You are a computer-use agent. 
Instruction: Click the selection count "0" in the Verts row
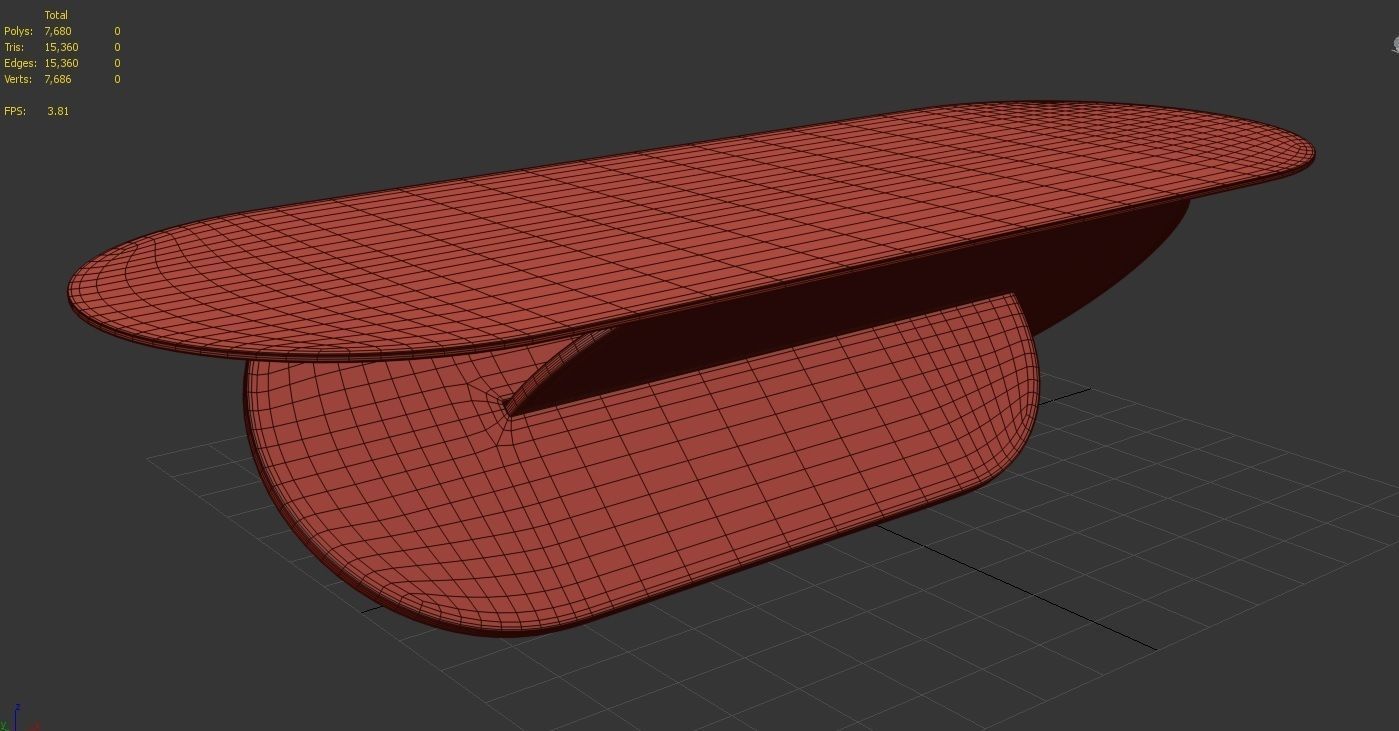(x=117, y=79)
